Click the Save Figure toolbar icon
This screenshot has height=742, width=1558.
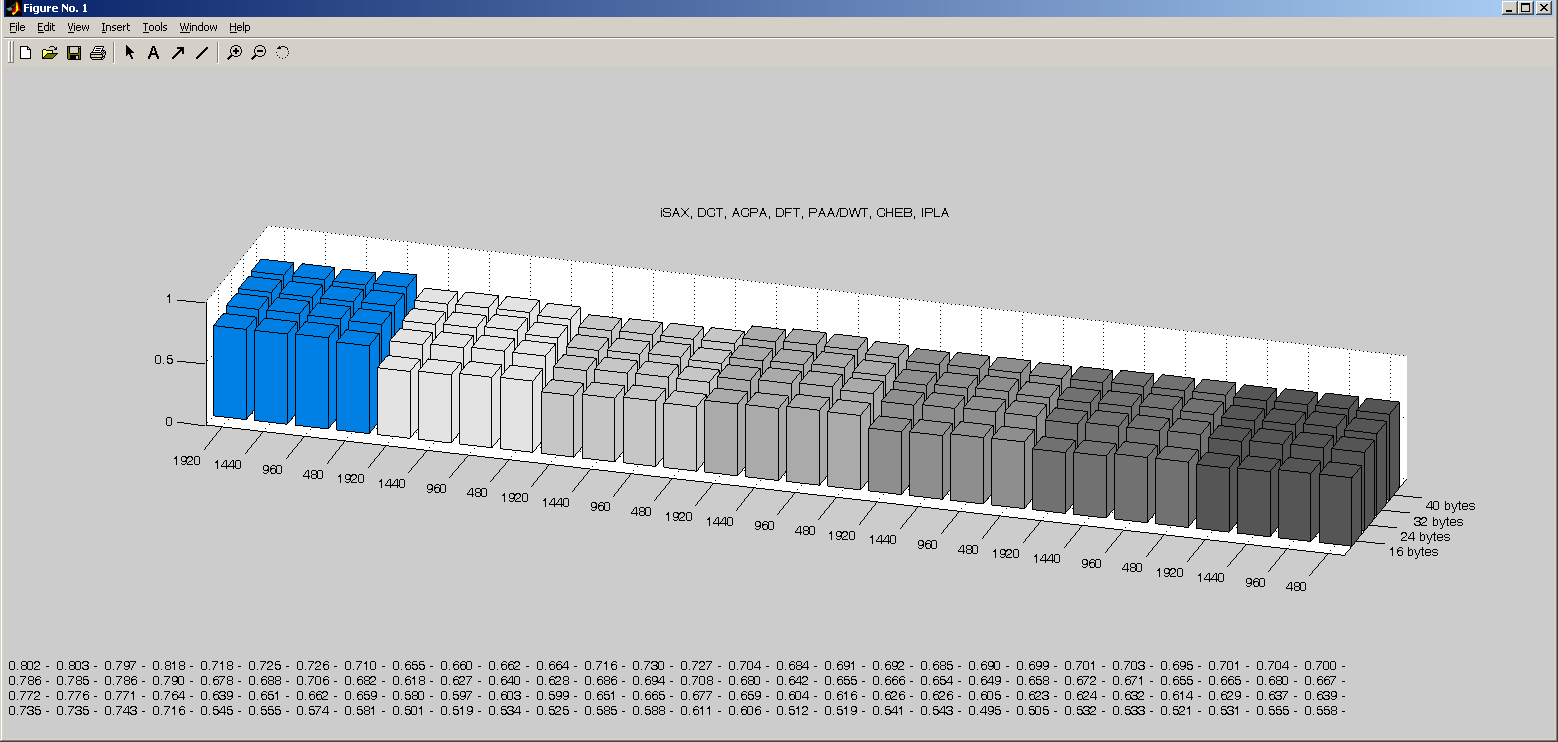[74, 53]
